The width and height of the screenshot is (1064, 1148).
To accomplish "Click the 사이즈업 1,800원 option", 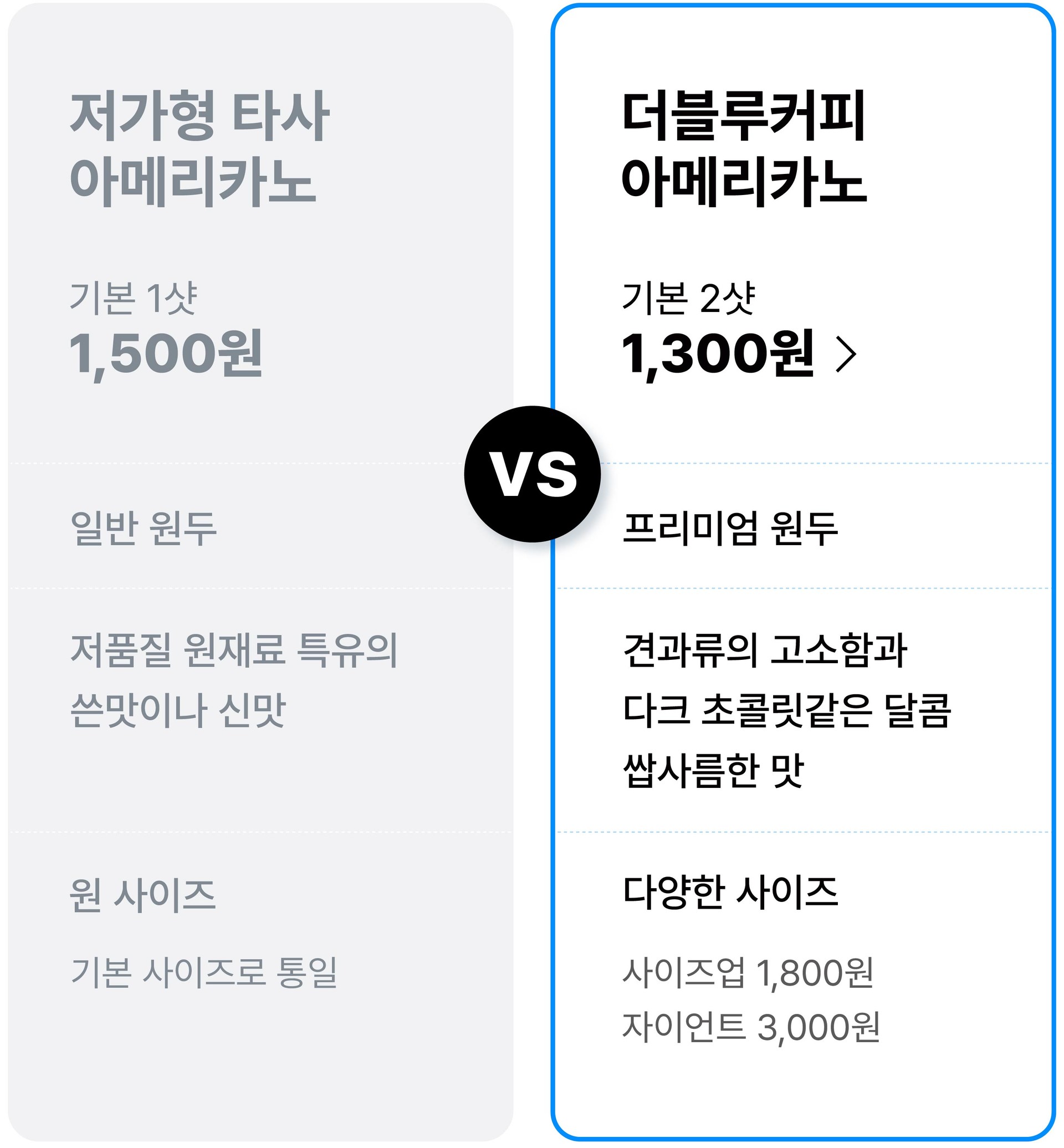I will 748,973.
